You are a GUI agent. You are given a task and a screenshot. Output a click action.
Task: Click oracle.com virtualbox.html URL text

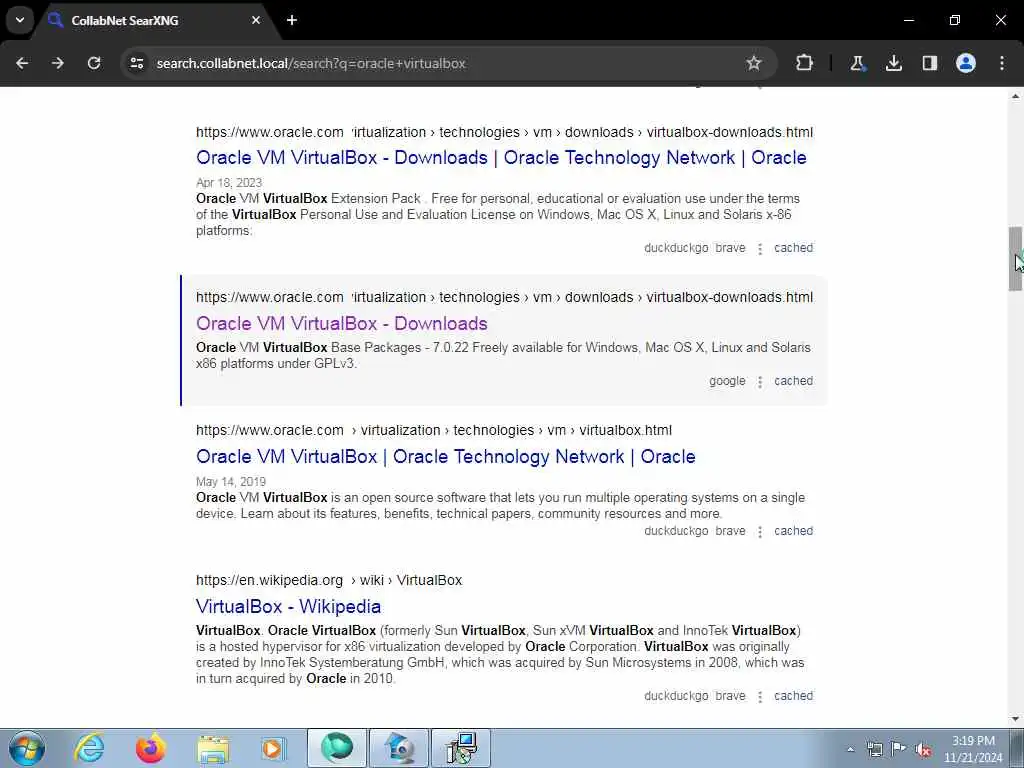(434, 430)
